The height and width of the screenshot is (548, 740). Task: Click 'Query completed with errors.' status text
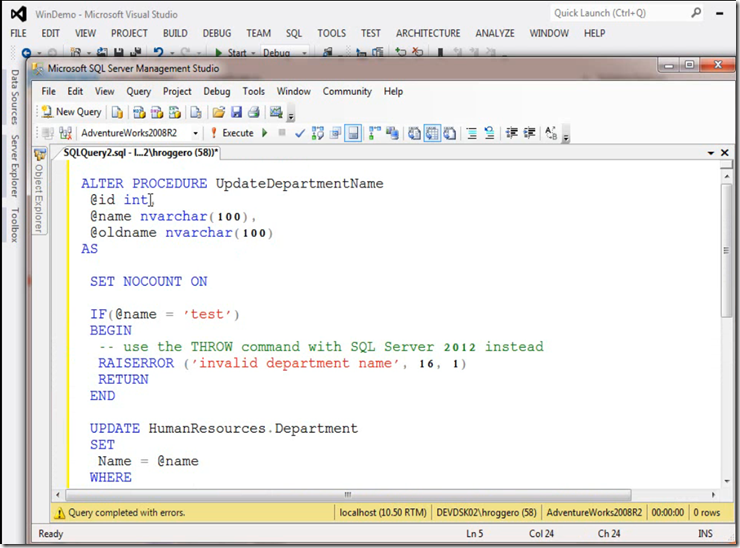(126, 513)
